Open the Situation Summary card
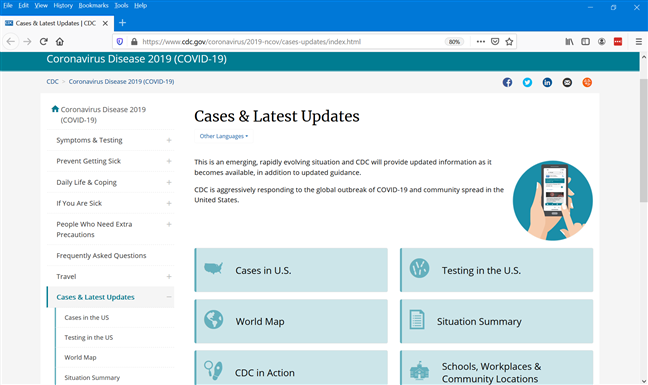The height and width of the screenshot is (385, 648). [x=496, y=321]
